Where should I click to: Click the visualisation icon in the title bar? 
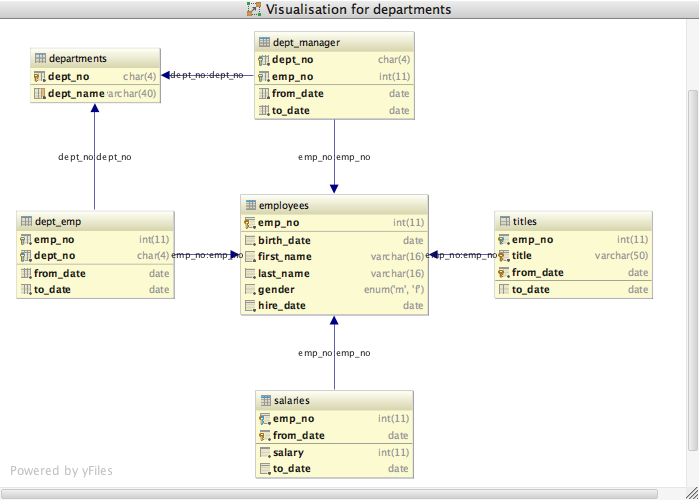click(x=254, y=9)
